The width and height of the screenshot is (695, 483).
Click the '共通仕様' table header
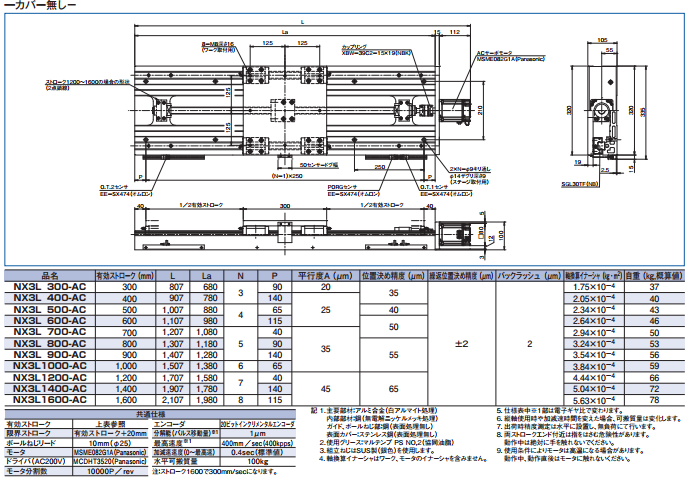click(150, 415)
